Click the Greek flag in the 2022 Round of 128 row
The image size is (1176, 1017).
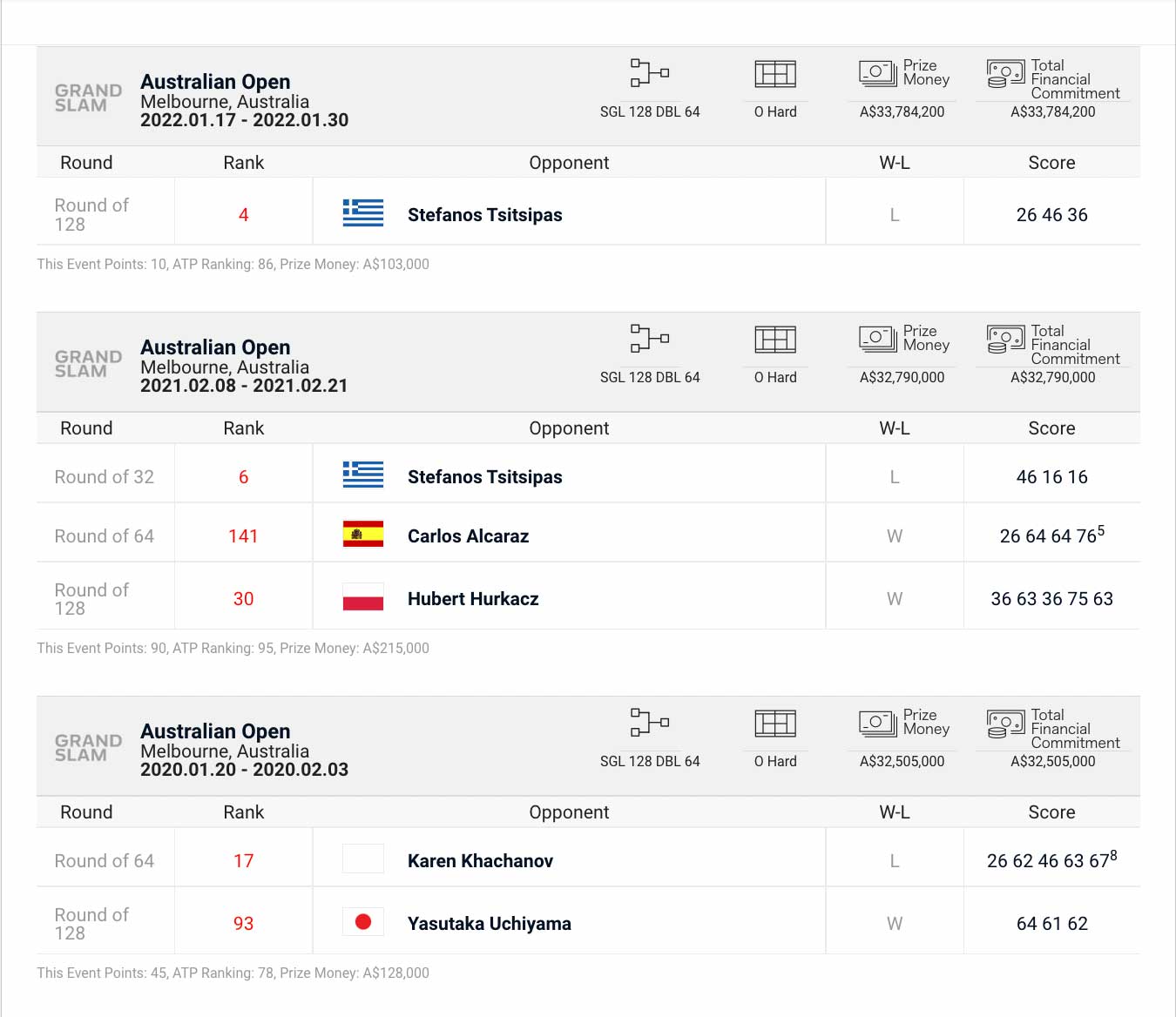pos(363,213)
